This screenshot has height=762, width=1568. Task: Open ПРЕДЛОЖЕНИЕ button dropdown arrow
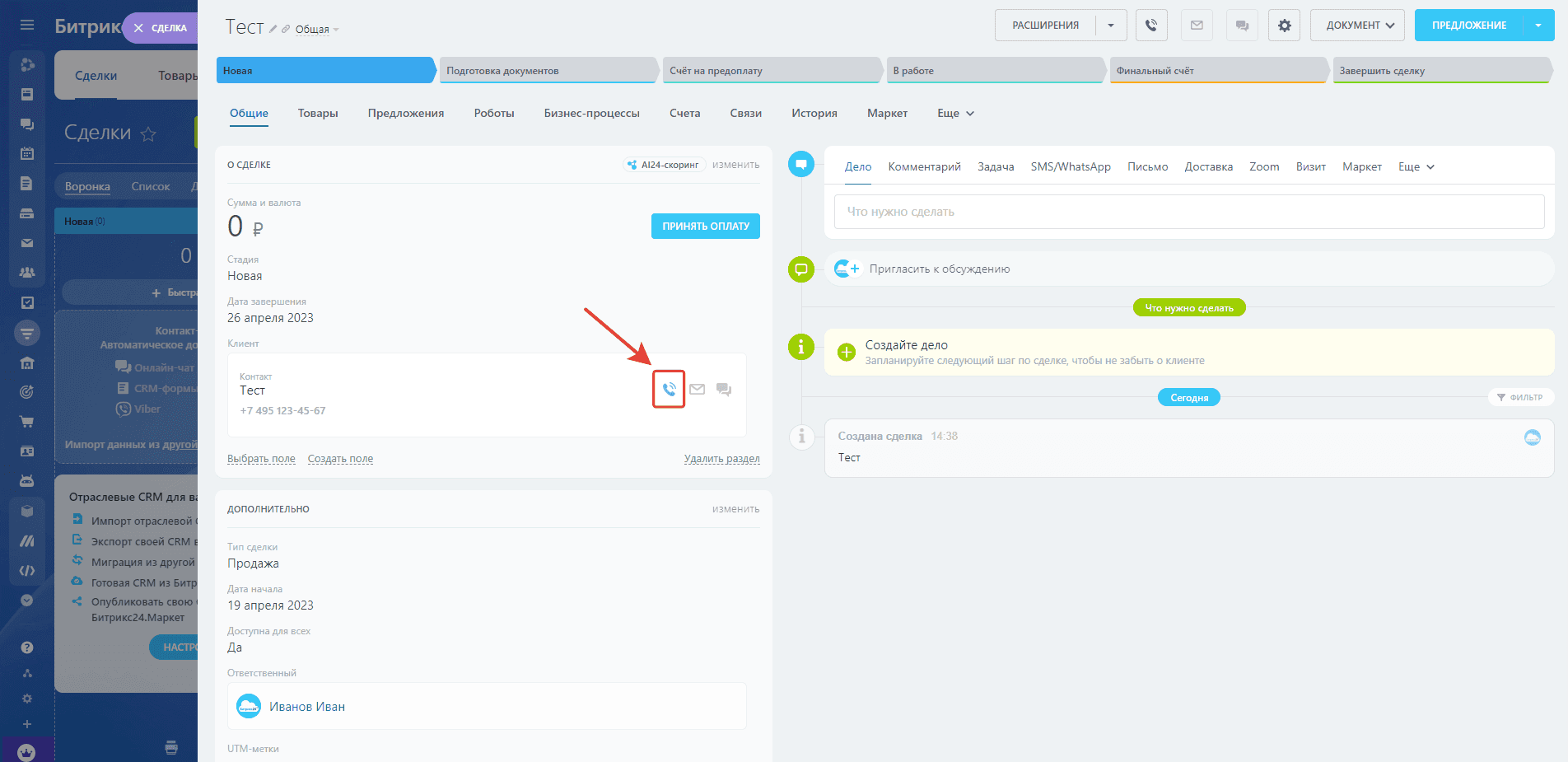tap(1538, 26)
